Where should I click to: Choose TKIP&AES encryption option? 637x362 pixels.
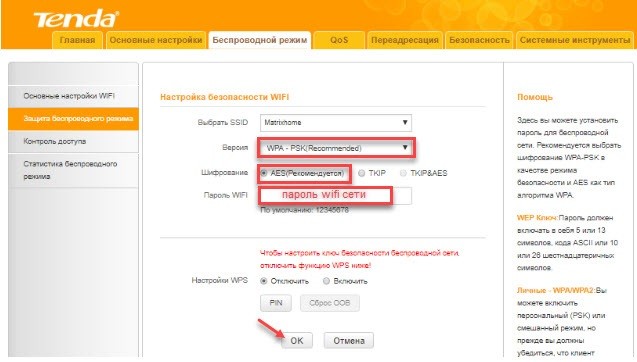coord(403,173)
